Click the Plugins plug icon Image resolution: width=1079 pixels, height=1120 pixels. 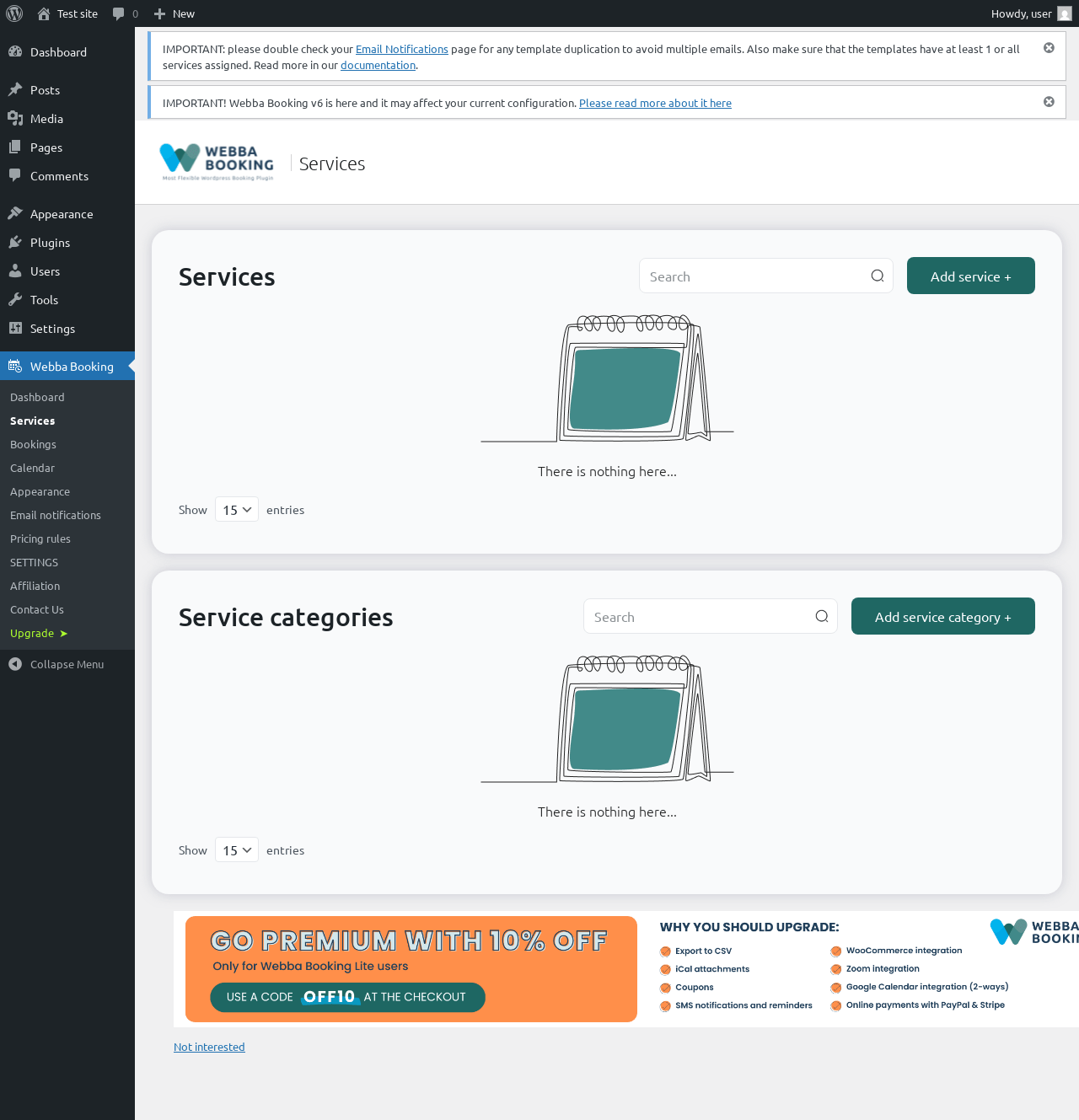pyautogui.click(x=15, y=242)
